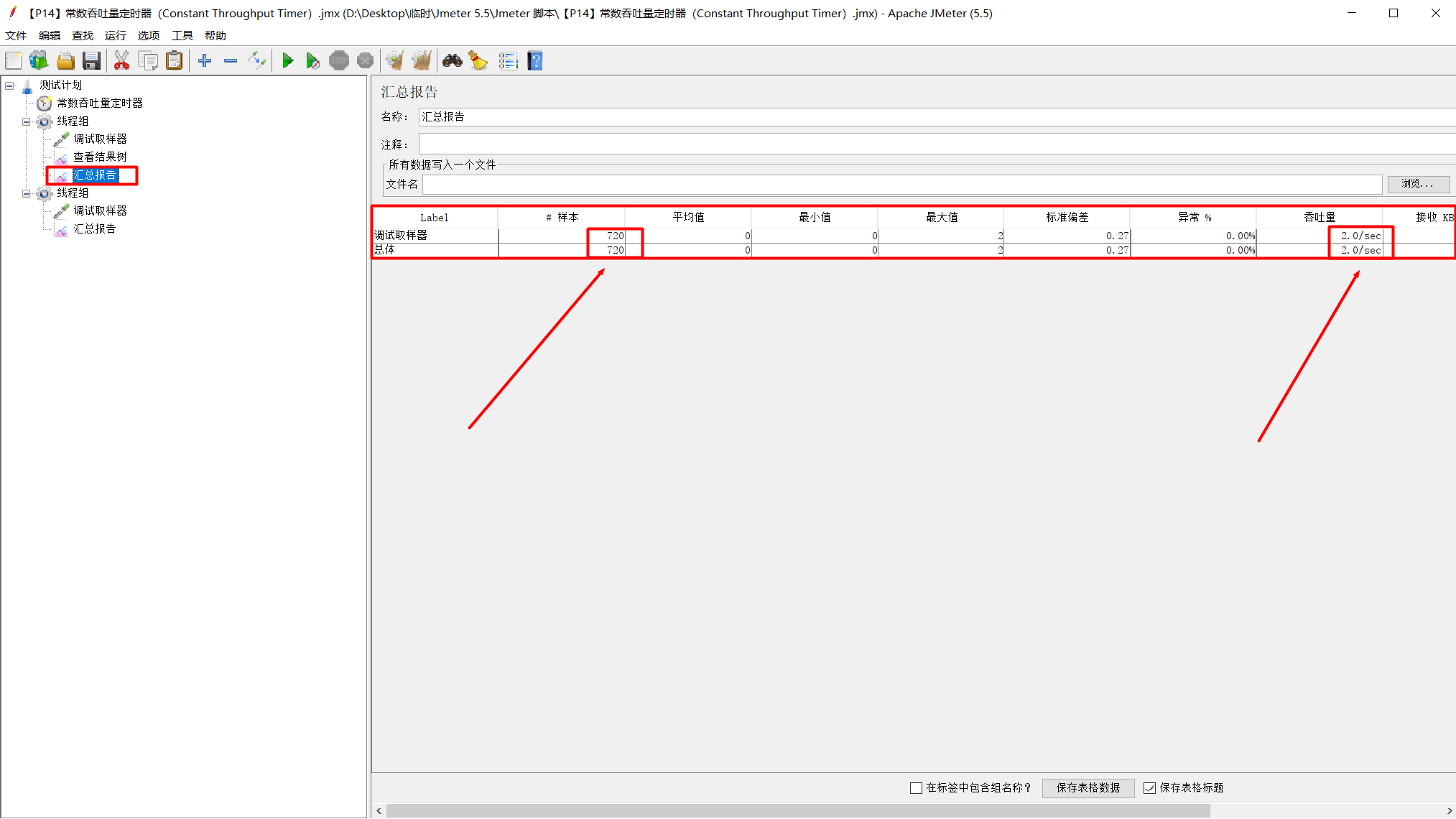This screenshot has width=1456, height=819.
Task: Click the binoculars Search icon
Action: [452, 61]
